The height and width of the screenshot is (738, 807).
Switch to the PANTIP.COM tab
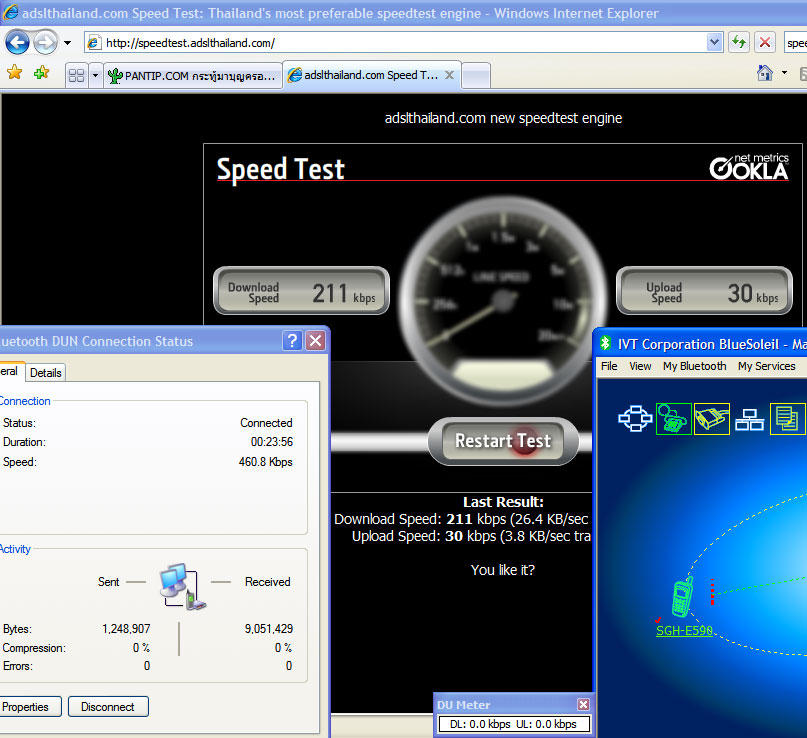(x=193, y=76)
